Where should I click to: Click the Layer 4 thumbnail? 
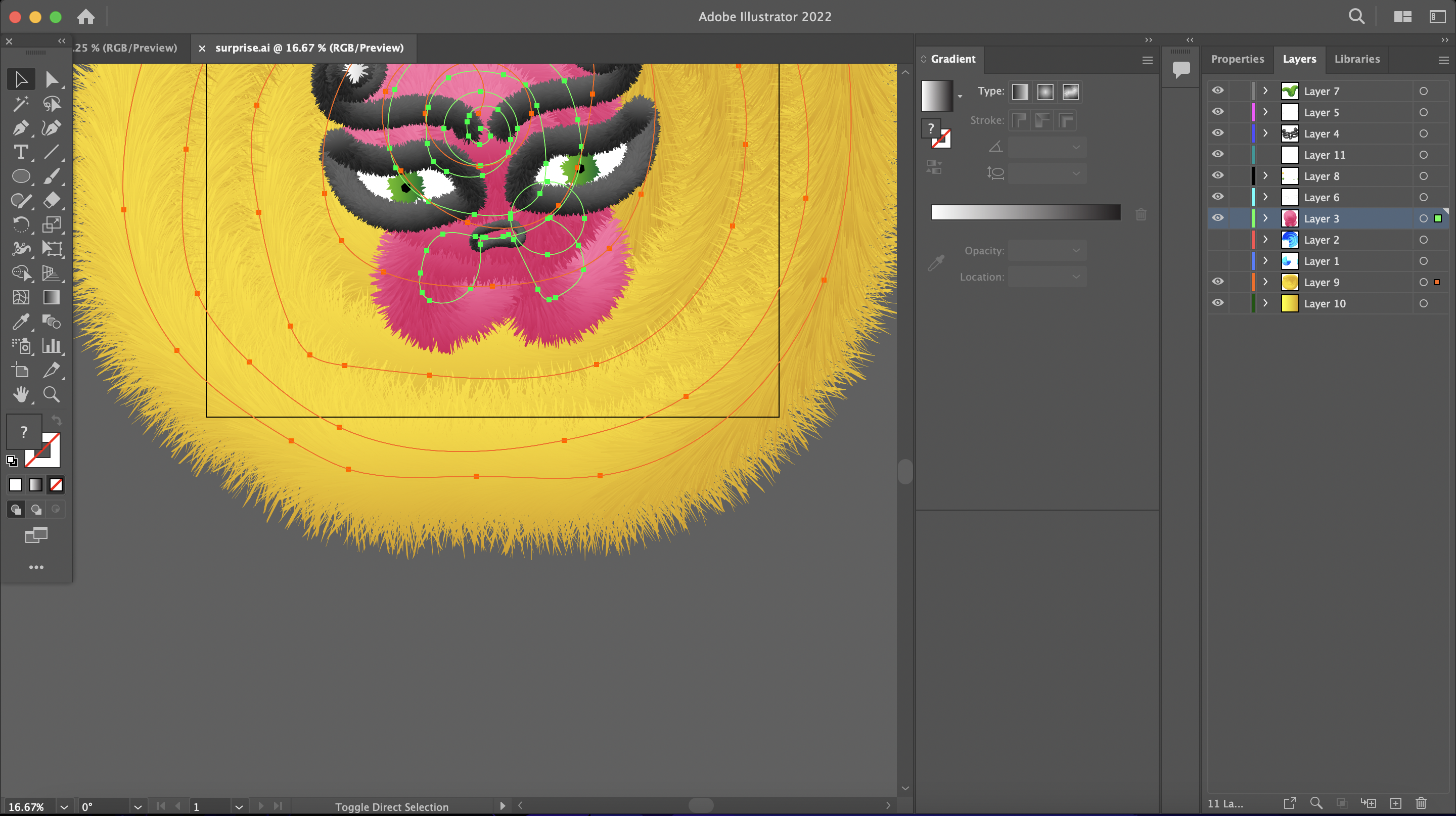pos(1289,134)
